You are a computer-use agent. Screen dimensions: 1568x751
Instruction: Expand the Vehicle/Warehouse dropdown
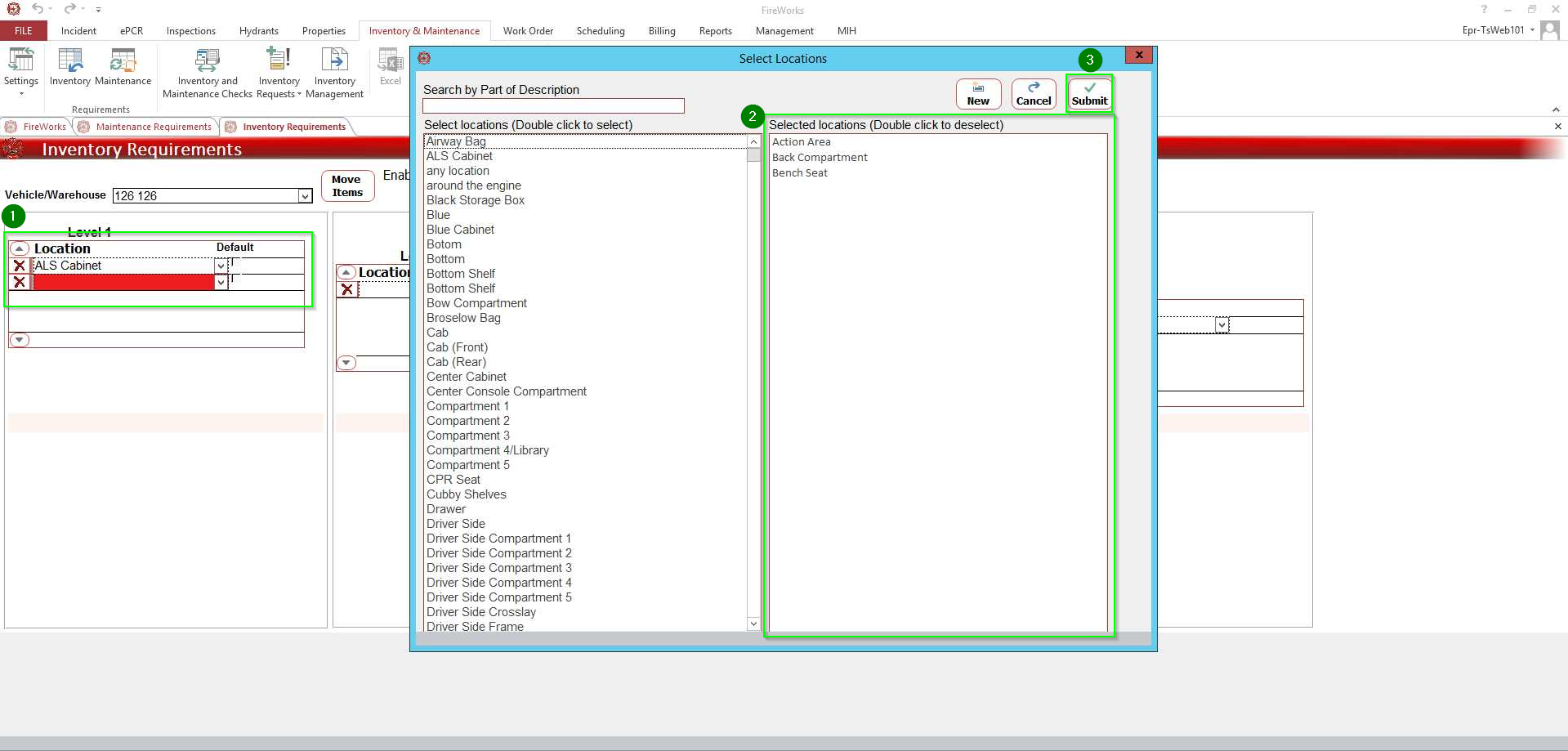(x=305, y=196)
